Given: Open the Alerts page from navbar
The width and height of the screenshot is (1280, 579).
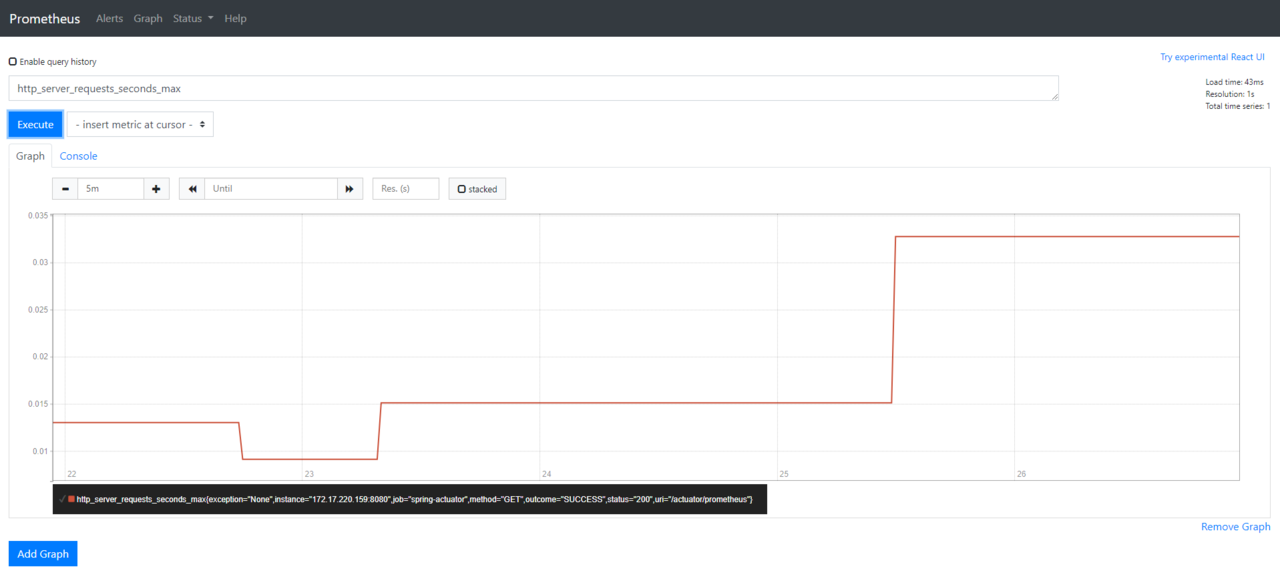Looking at the screenshot, I should point(110,18).
